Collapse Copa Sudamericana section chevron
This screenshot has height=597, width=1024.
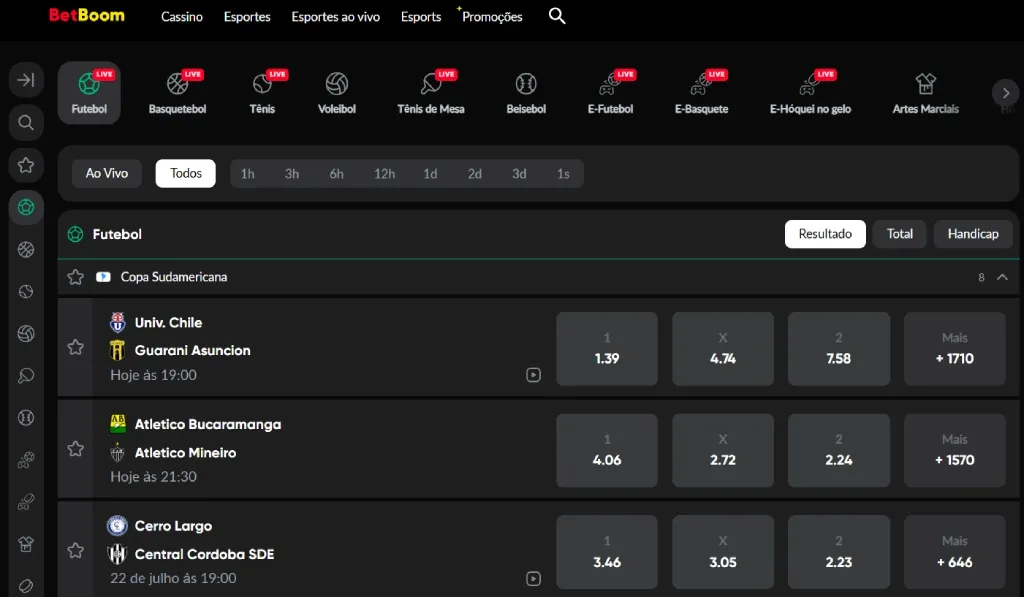pos(1002,277)
